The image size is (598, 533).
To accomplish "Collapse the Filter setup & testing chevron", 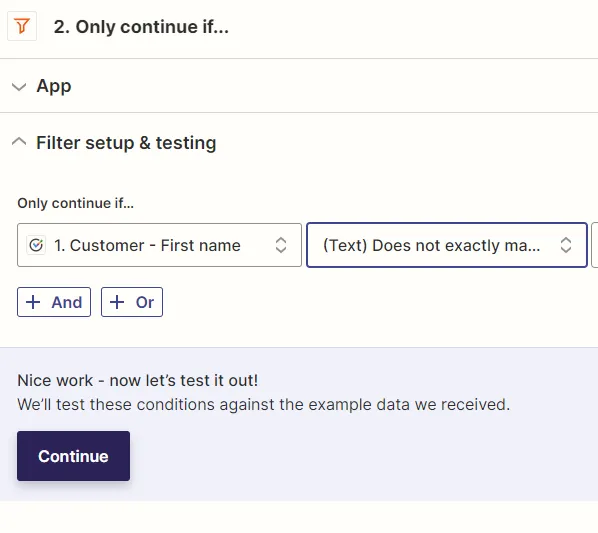I will [19, 142].
